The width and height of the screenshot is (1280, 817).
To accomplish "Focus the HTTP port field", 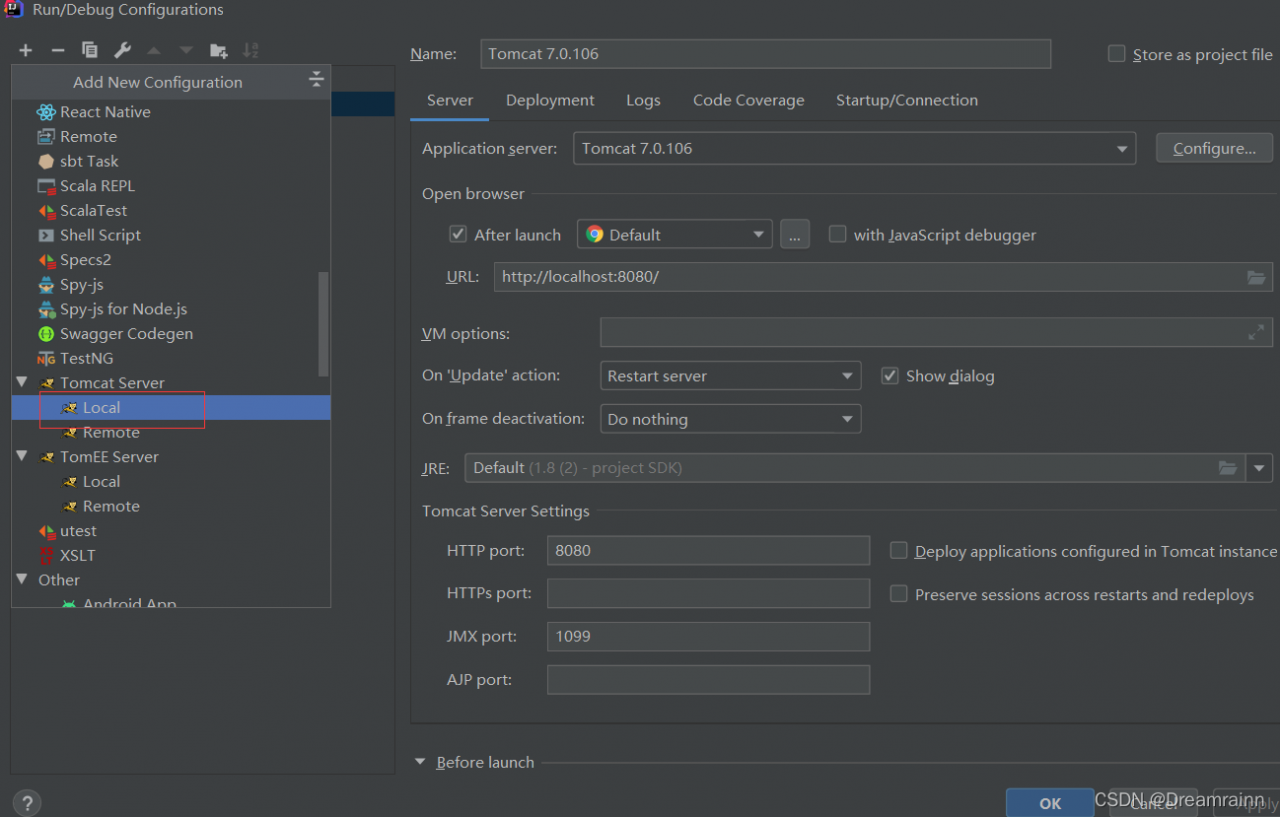I will tap(708, 550).
